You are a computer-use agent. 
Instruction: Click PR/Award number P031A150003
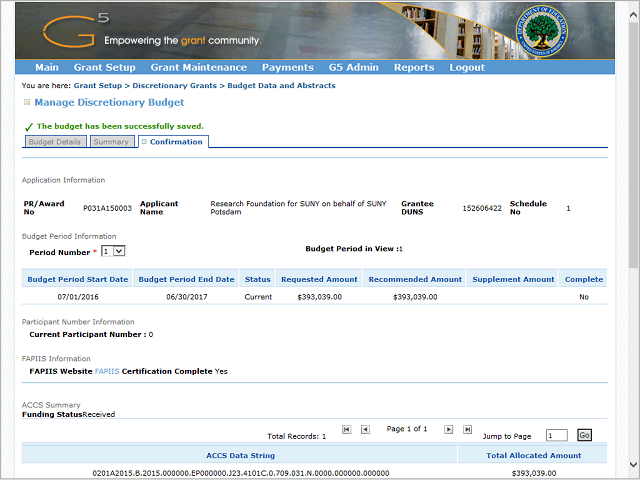pos(107,208)
